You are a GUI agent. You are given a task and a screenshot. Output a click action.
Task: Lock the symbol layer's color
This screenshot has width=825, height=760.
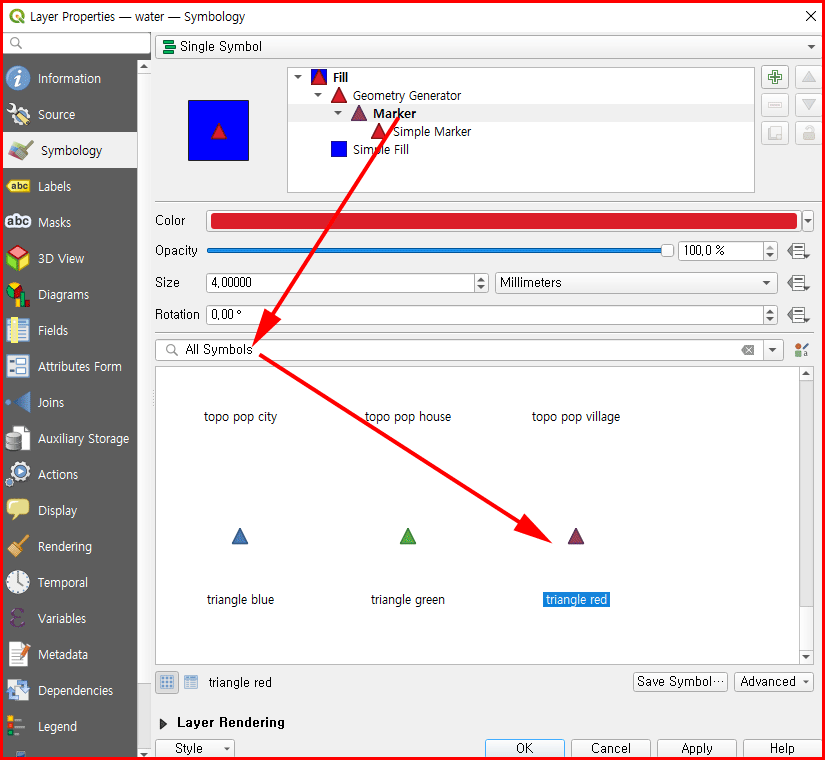tap(808, 133)
